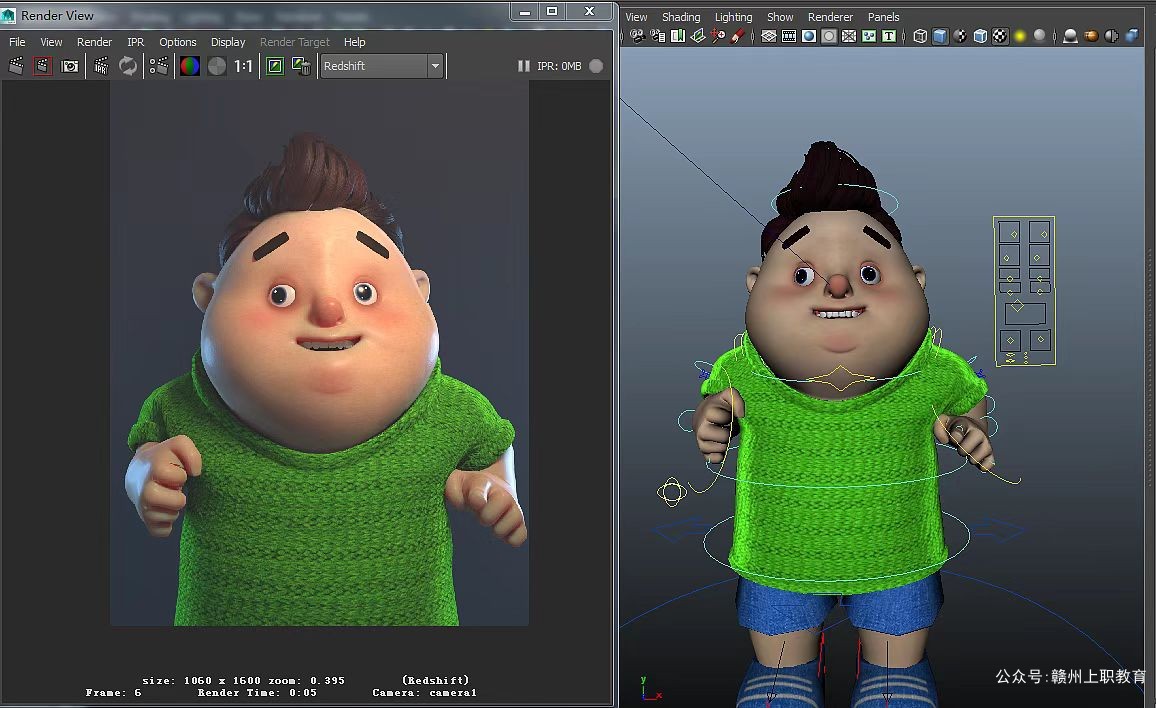This screenshot has height=708, width=1156.
Task: Select the yellow facial control panel rig
Action: (1024, 291)
